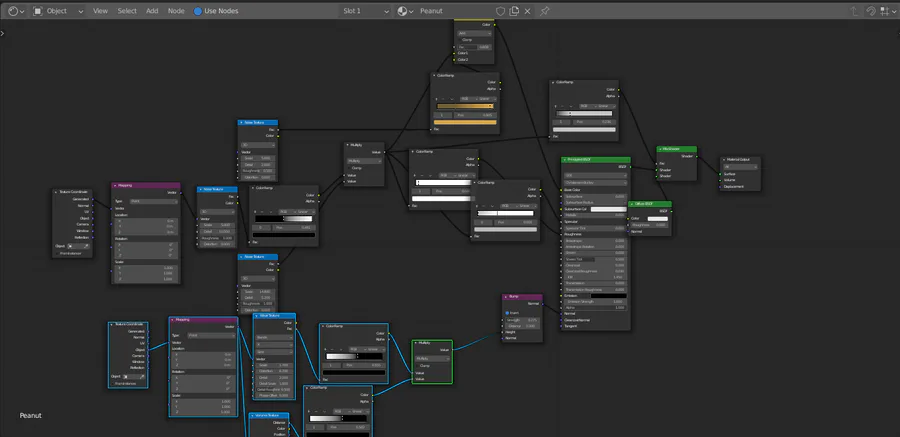Toggle the snapping magnet icon
The height and width of the screenshot is (437, 900).
871,11
